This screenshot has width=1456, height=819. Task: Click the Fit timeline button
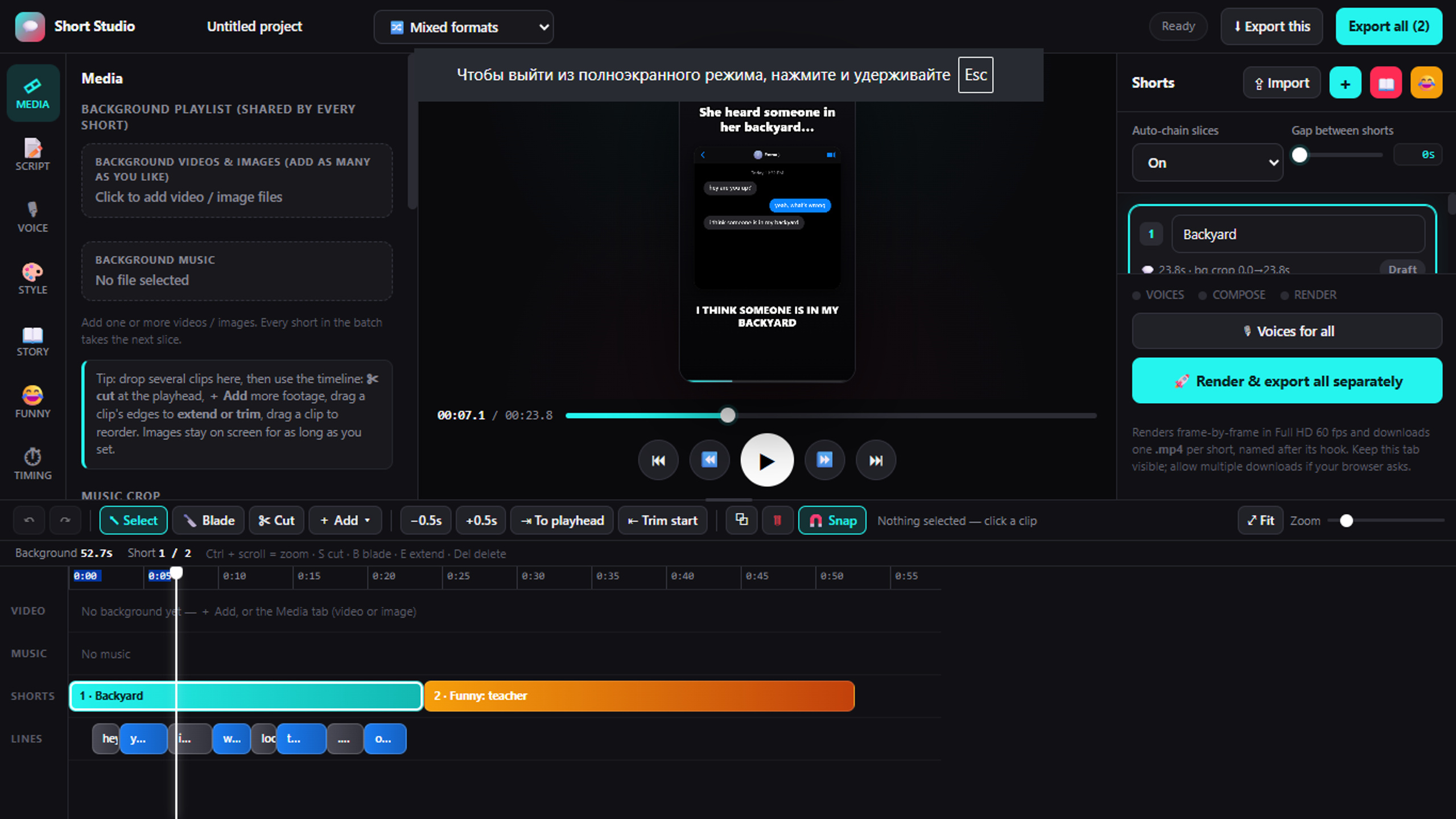[x=1260, y=520]
